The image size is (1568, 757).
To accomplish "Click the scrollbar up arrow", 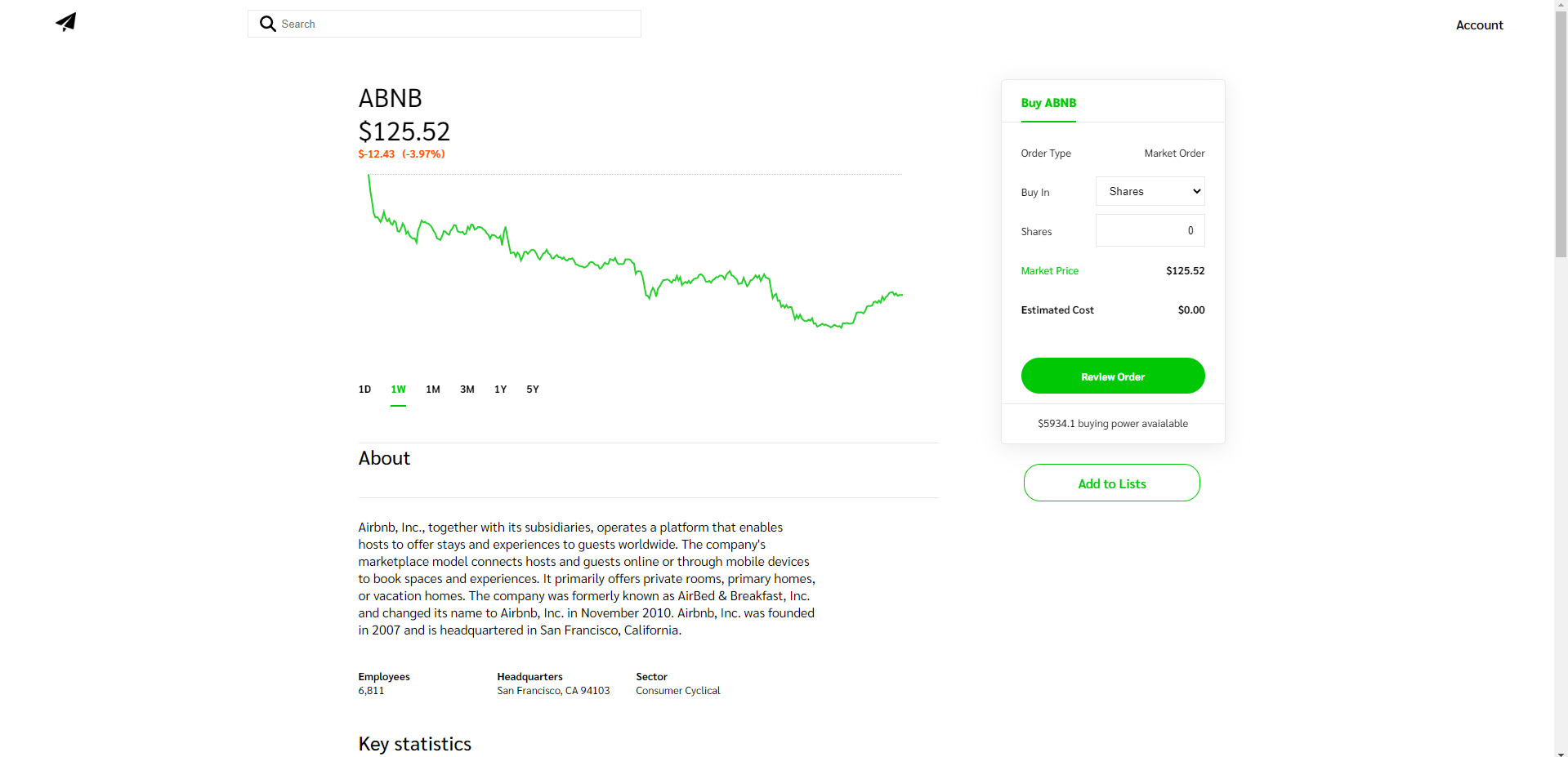I will tap(1559, 4).
